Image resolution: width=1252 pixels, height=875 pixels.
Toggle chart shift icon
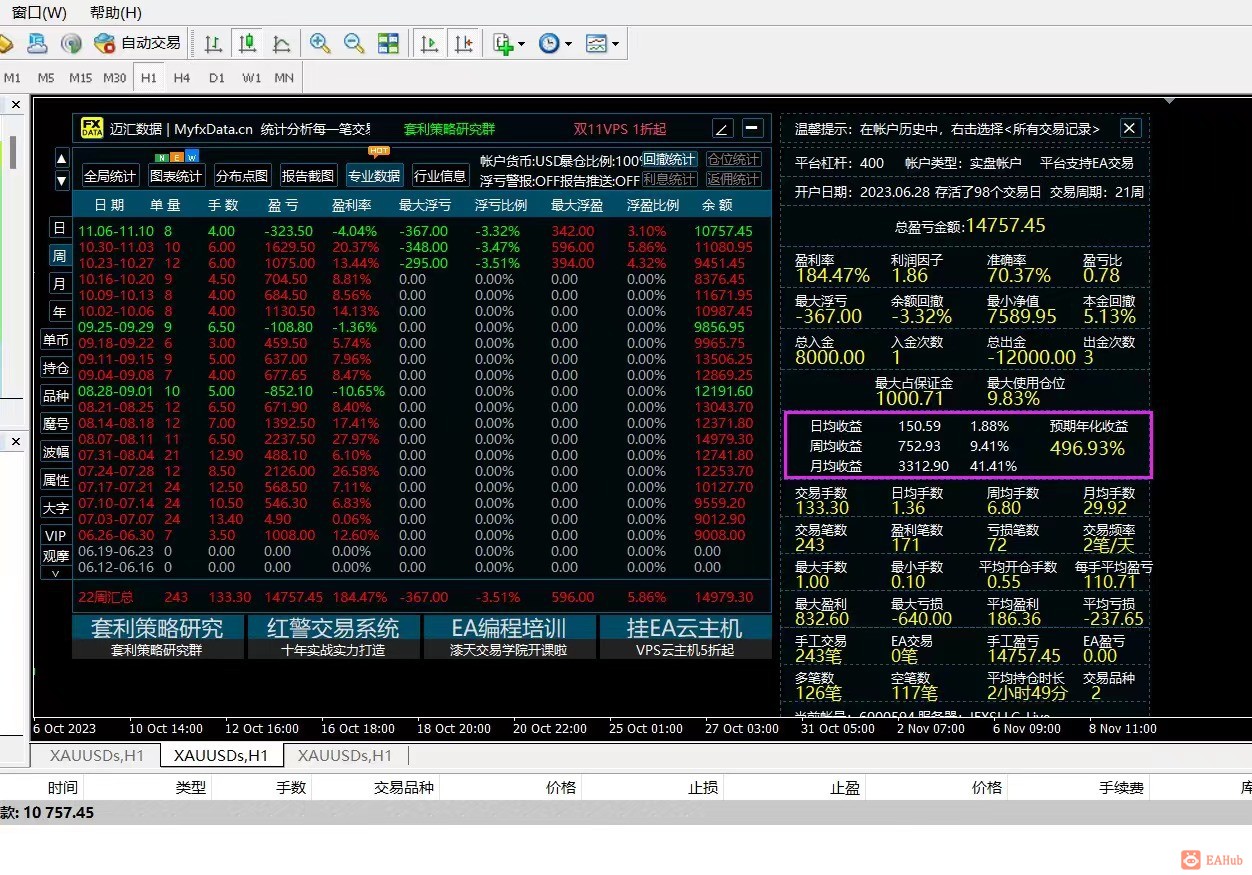[x=464, y=43]
